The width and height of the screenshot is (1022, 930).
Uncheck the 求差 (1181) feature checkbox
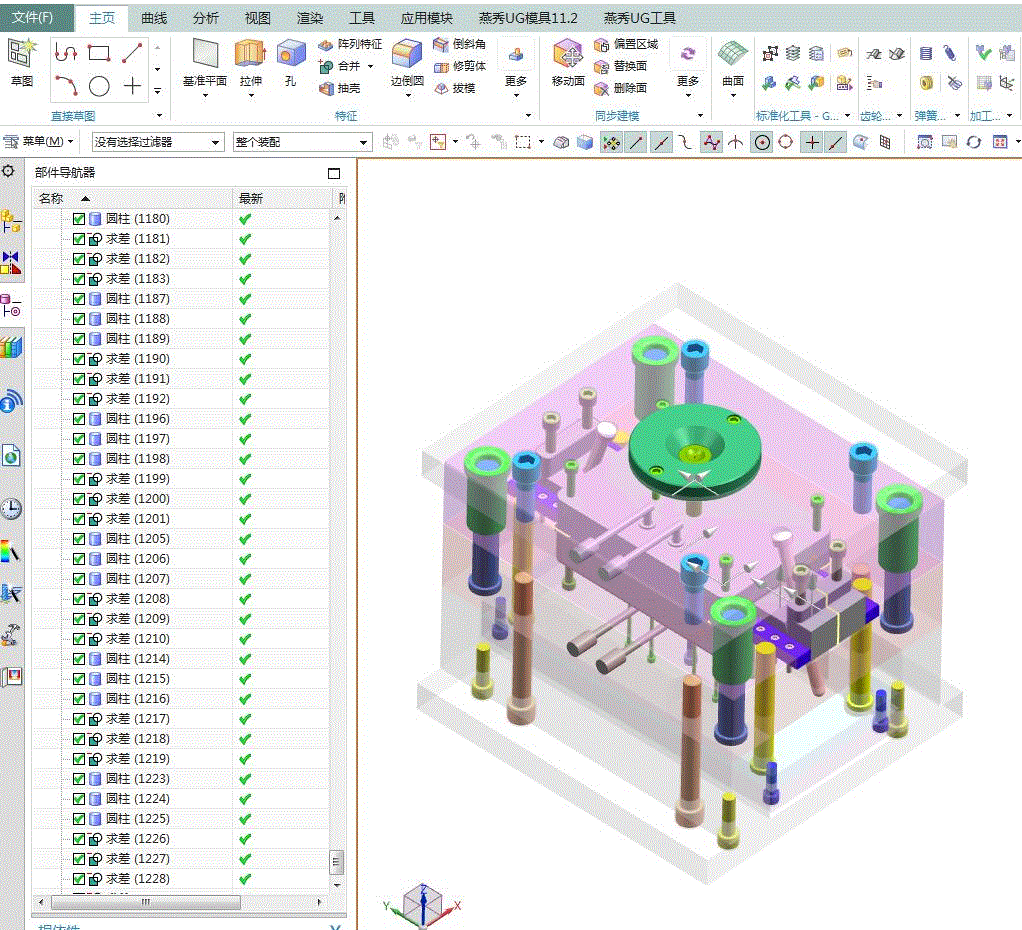click(79, 239)
